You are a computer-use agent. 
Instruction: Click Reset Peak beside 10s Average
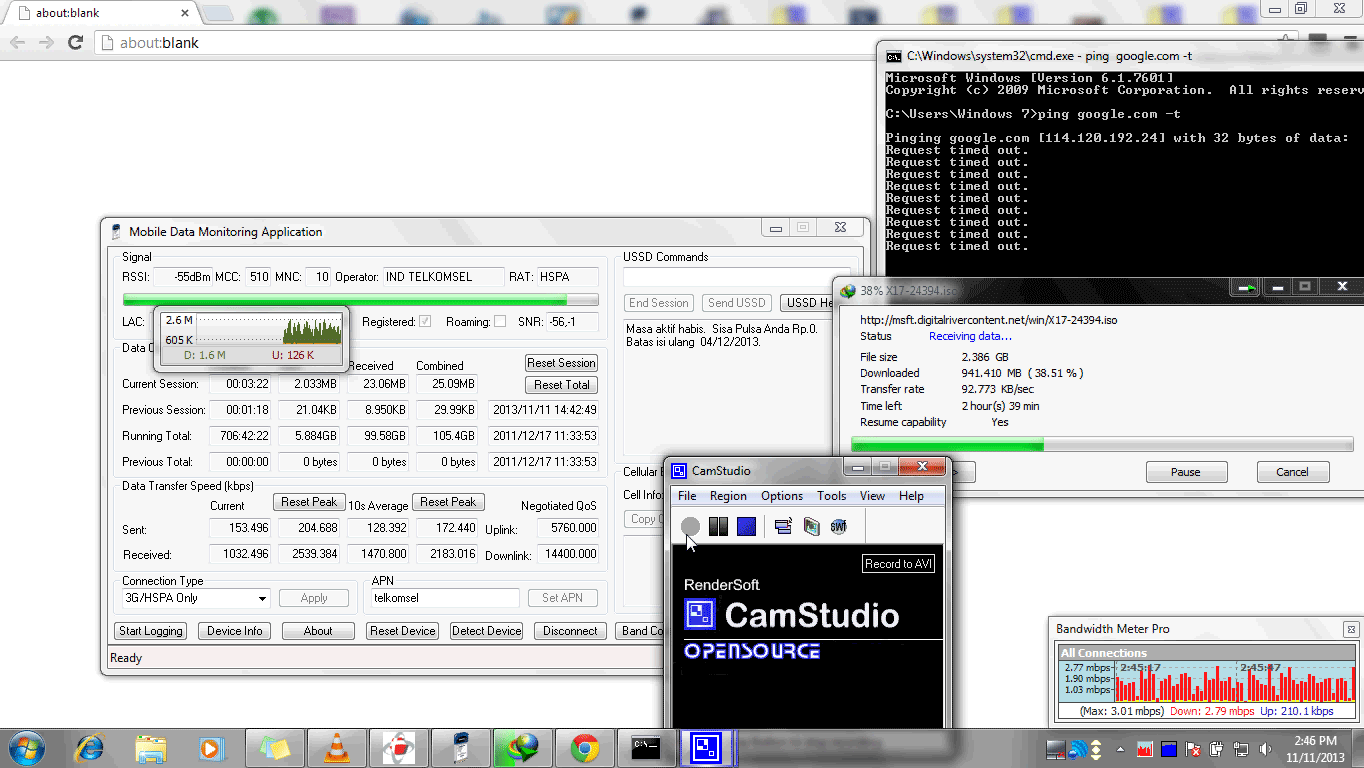449,502
